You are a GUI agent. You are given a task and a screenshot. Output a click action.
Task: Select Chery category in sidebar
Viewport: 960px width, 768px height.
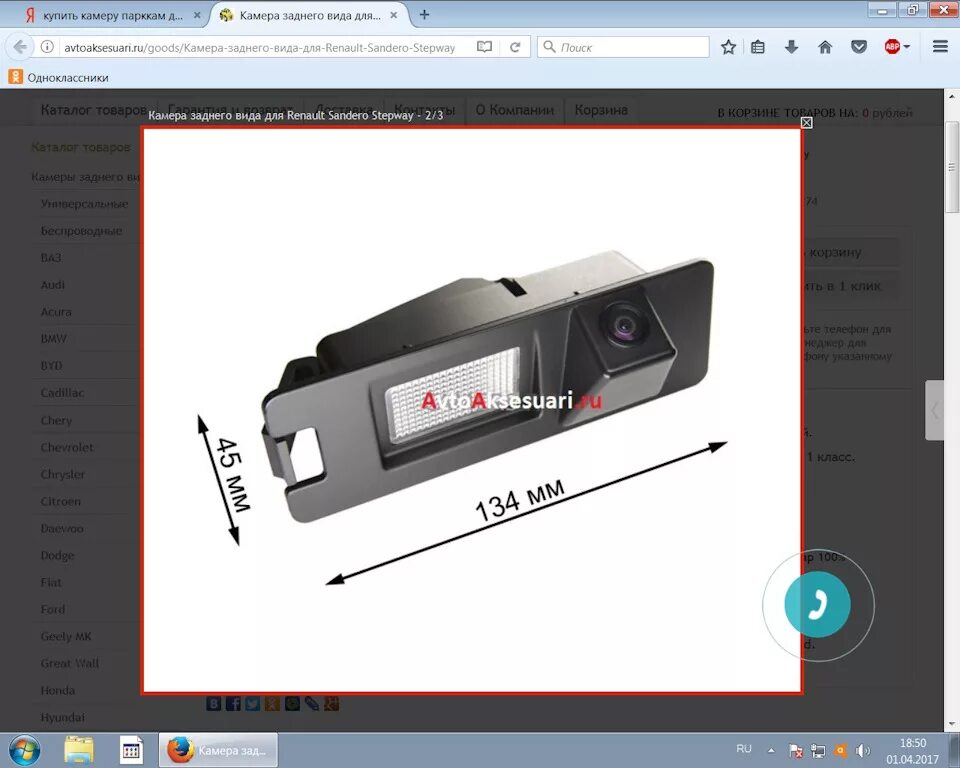tap(56, 421)
